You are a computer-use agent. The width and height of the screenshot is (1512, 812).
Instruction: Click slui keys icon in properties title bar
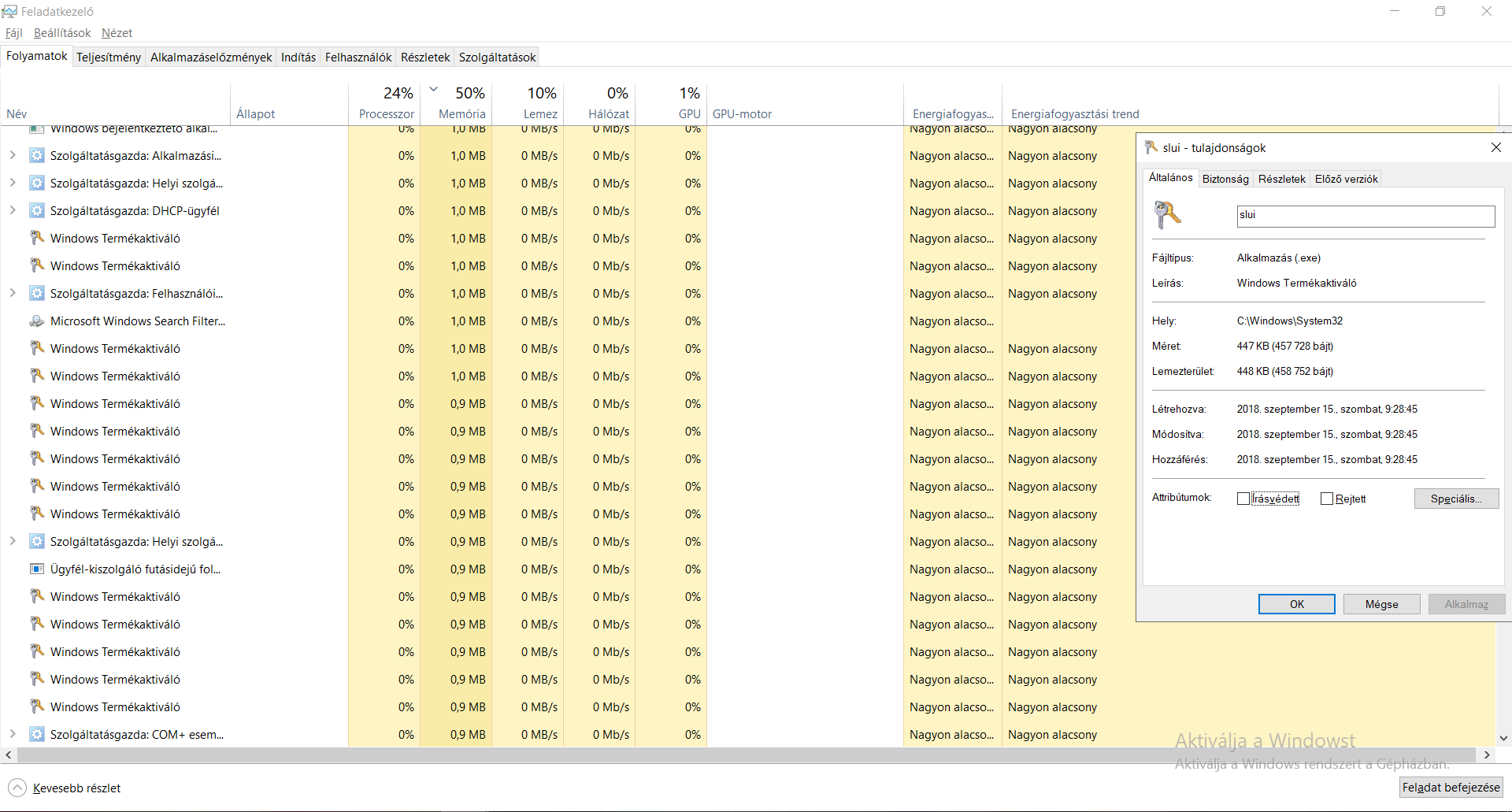click(x=1151, y=147)
